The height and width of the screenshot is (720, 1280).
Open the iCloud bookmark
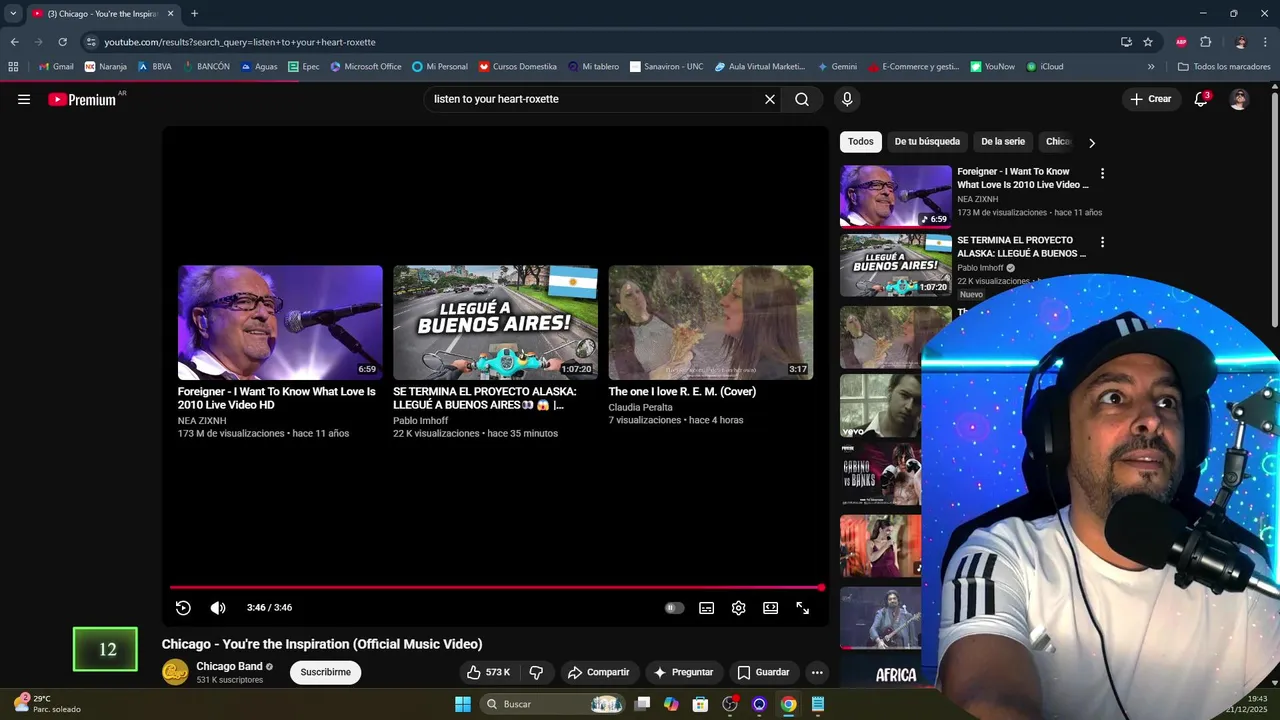pos(1045,67)
